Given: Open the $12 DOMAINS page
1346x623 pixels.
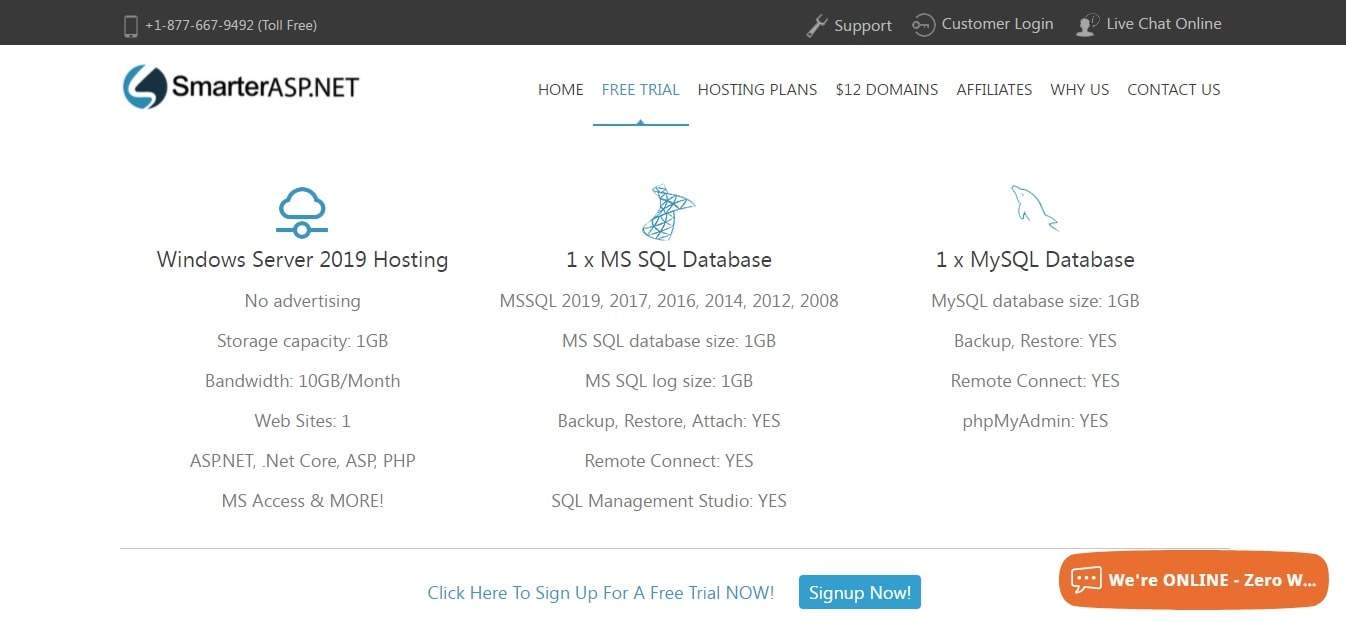Looking at the screenshot, I should click(886, 89).
